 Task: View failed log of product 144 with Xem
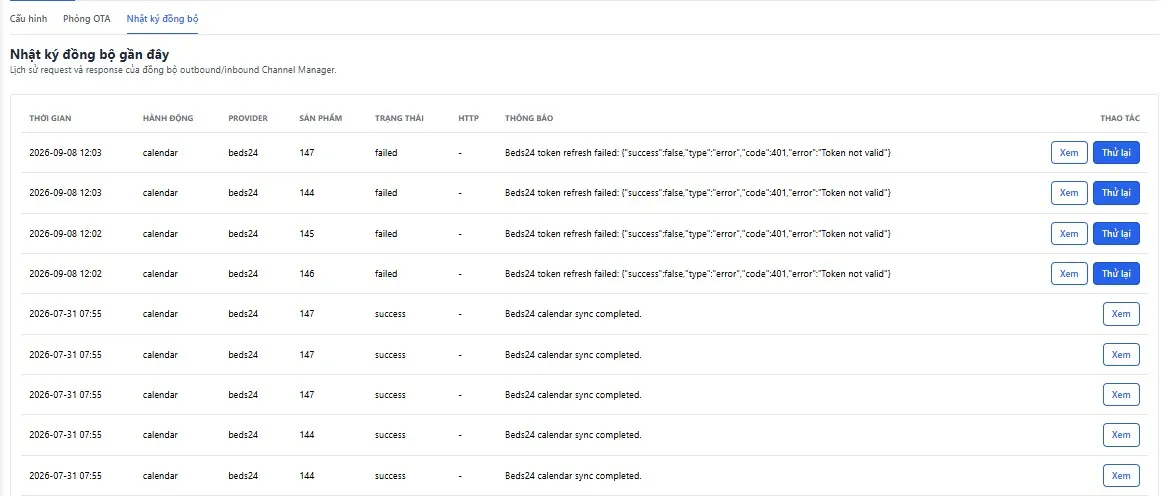coord(1069,192)
